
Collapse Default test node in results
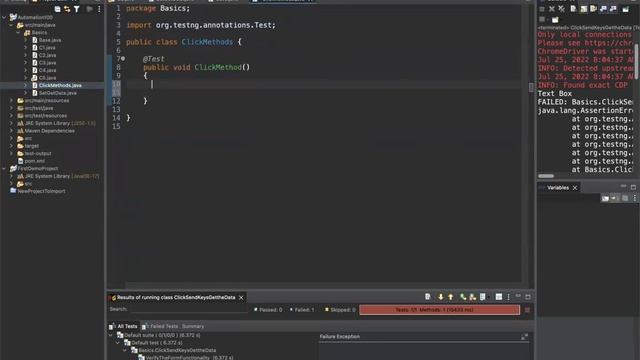coord(118,343)
